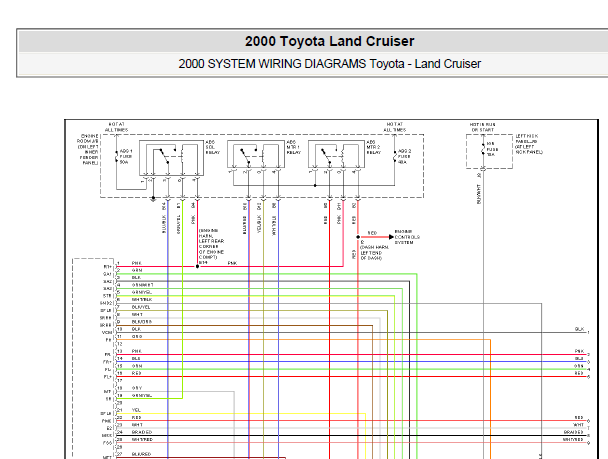Click the ENGINE HARN LEFT REAR CORNER note
This screenshot has height=459, width=608.
[x=211, y=247]
